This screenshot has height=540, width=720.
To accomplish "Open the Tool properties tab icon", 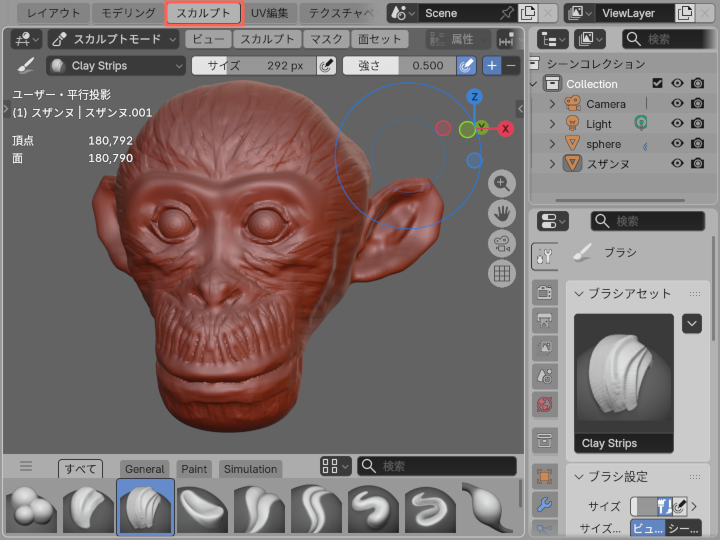I will (x=545, y=256).
